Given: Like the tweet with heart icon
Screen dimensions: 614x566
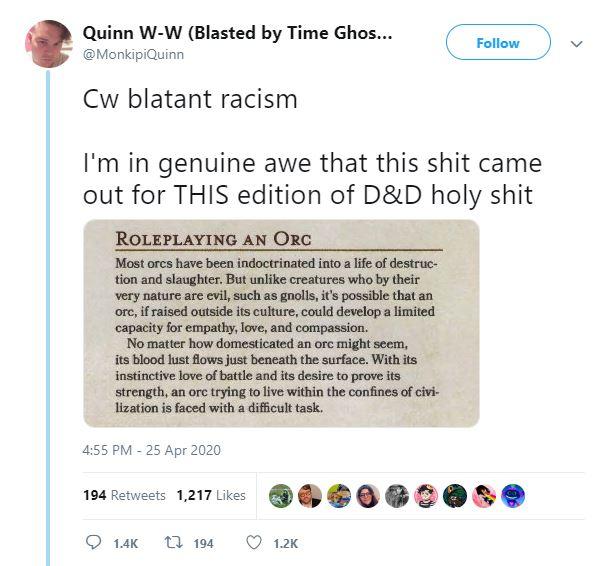Looking at the screenshot, I should 254,543.
